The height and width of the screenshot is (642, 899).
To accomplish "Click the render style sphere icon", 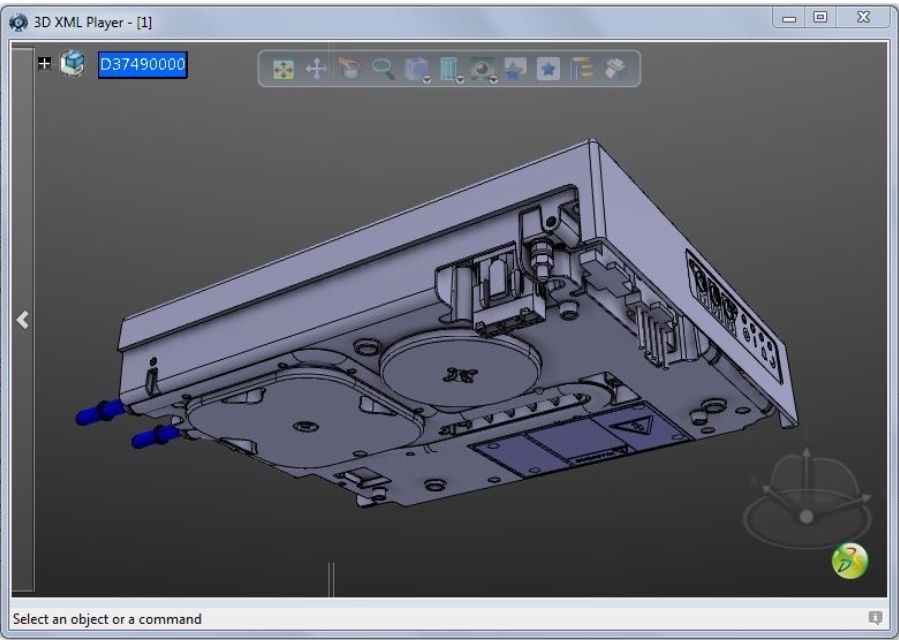I will tap(482, 69).
